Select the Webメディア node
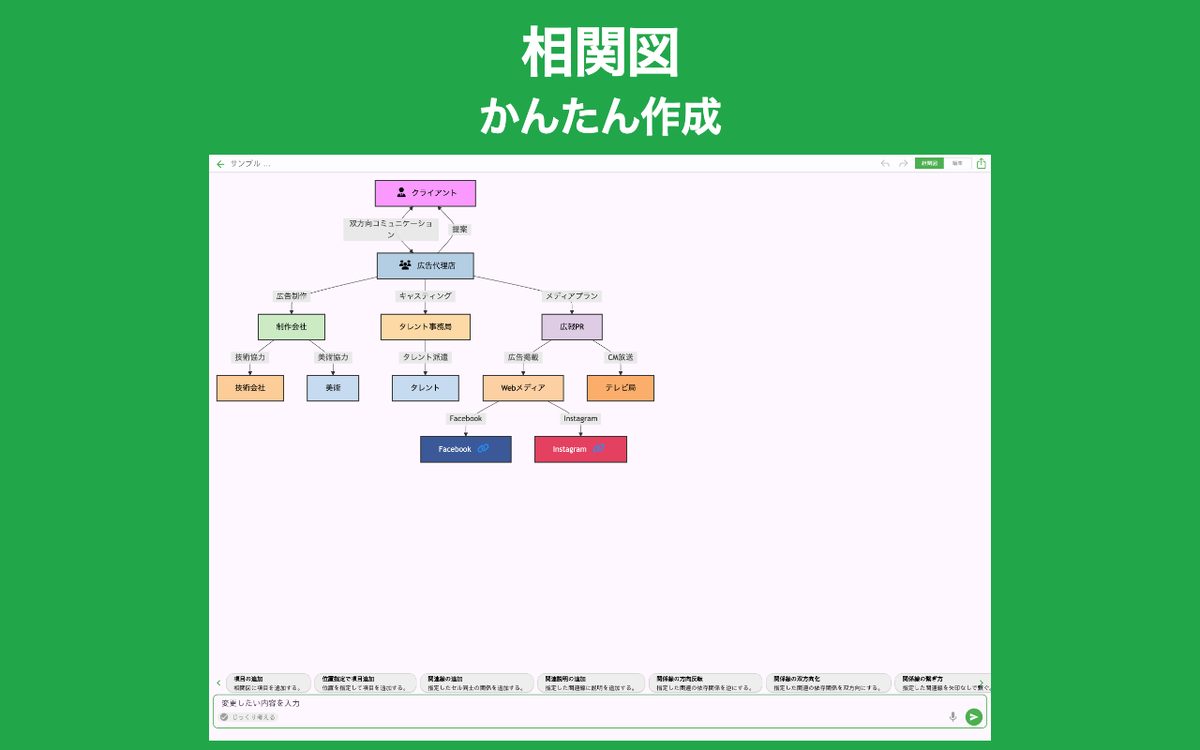The height and width of the screenshot is (750, 1200). [523, 388]
